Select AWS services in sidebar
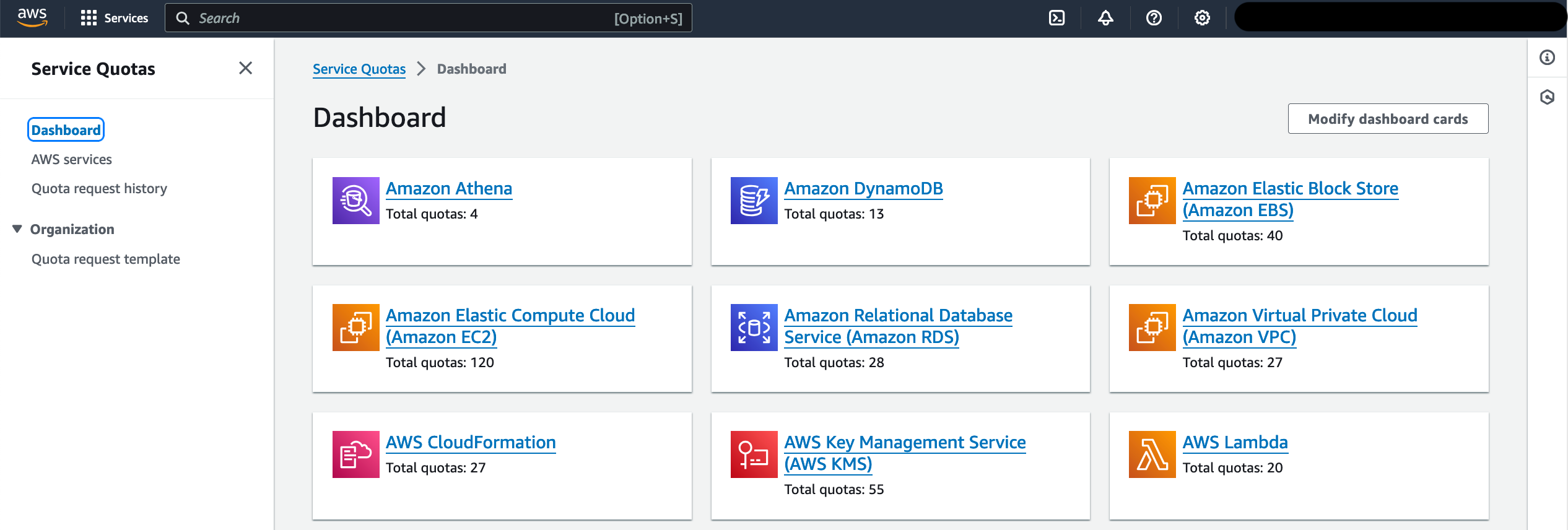The height and width of the screenshot is (530, 1568). (72, 159)
